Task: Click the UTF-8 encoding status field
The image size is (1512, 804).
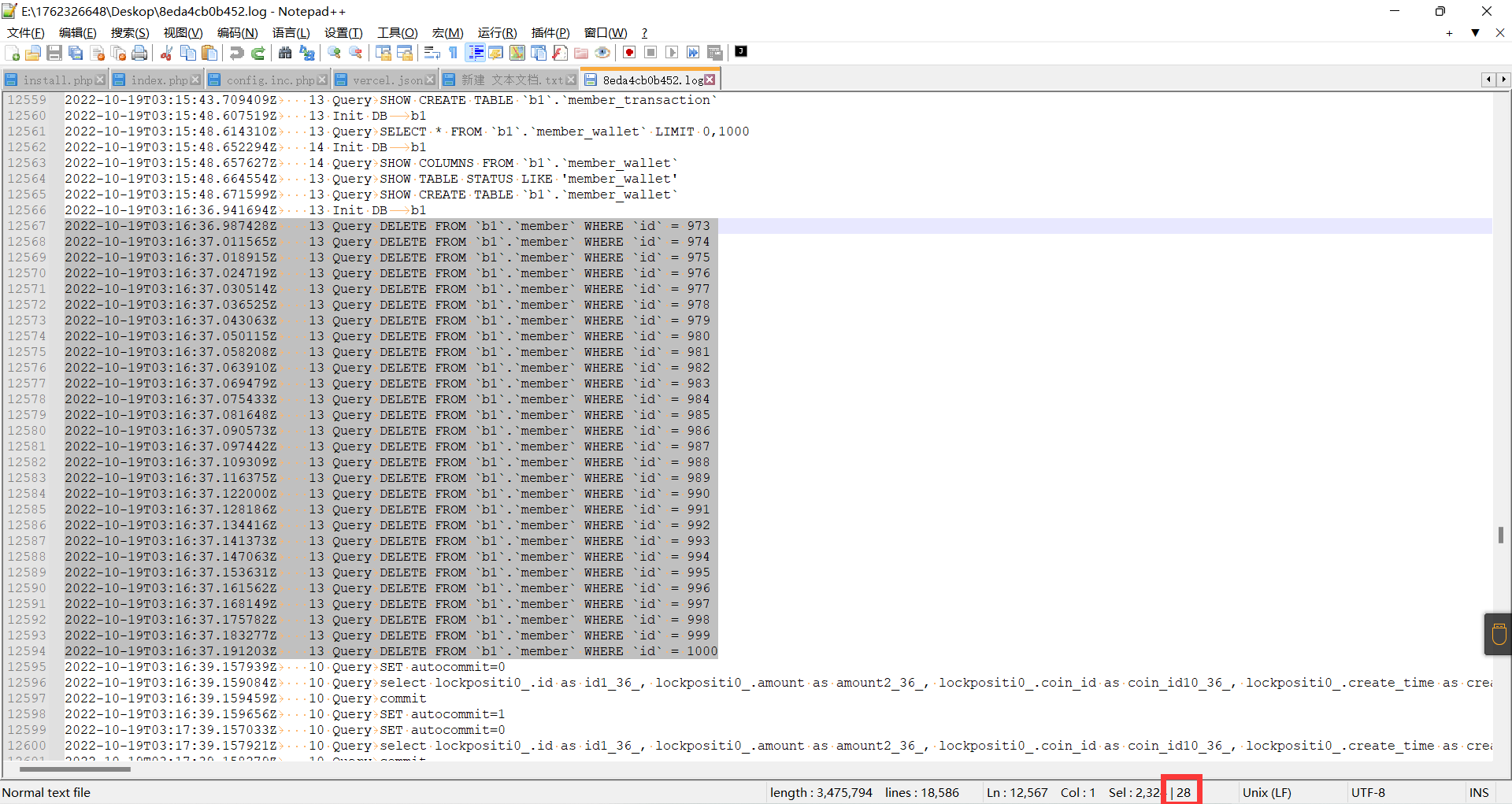Action: tap(1368, 792)
